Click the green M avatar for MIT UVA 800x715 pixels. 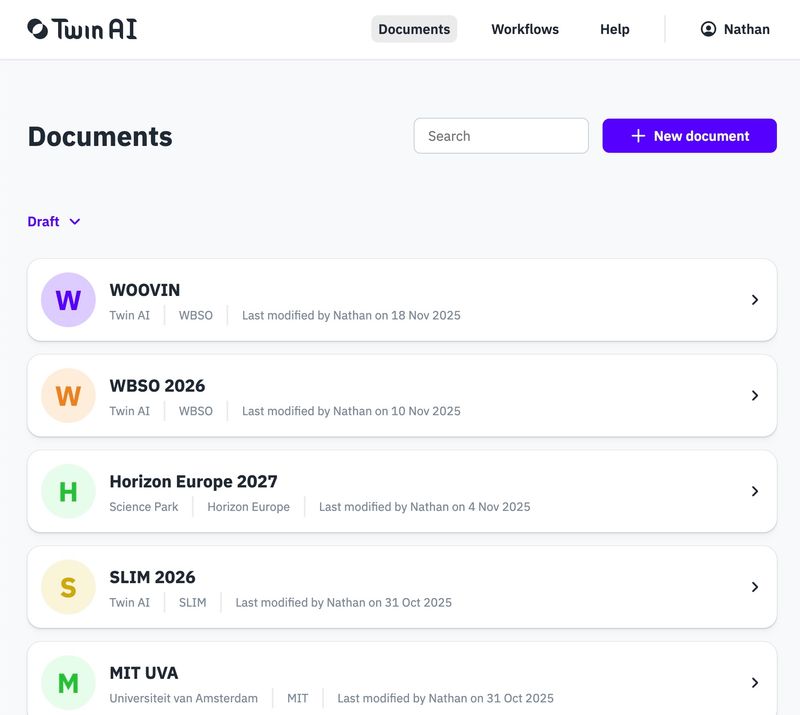(68, 683)
